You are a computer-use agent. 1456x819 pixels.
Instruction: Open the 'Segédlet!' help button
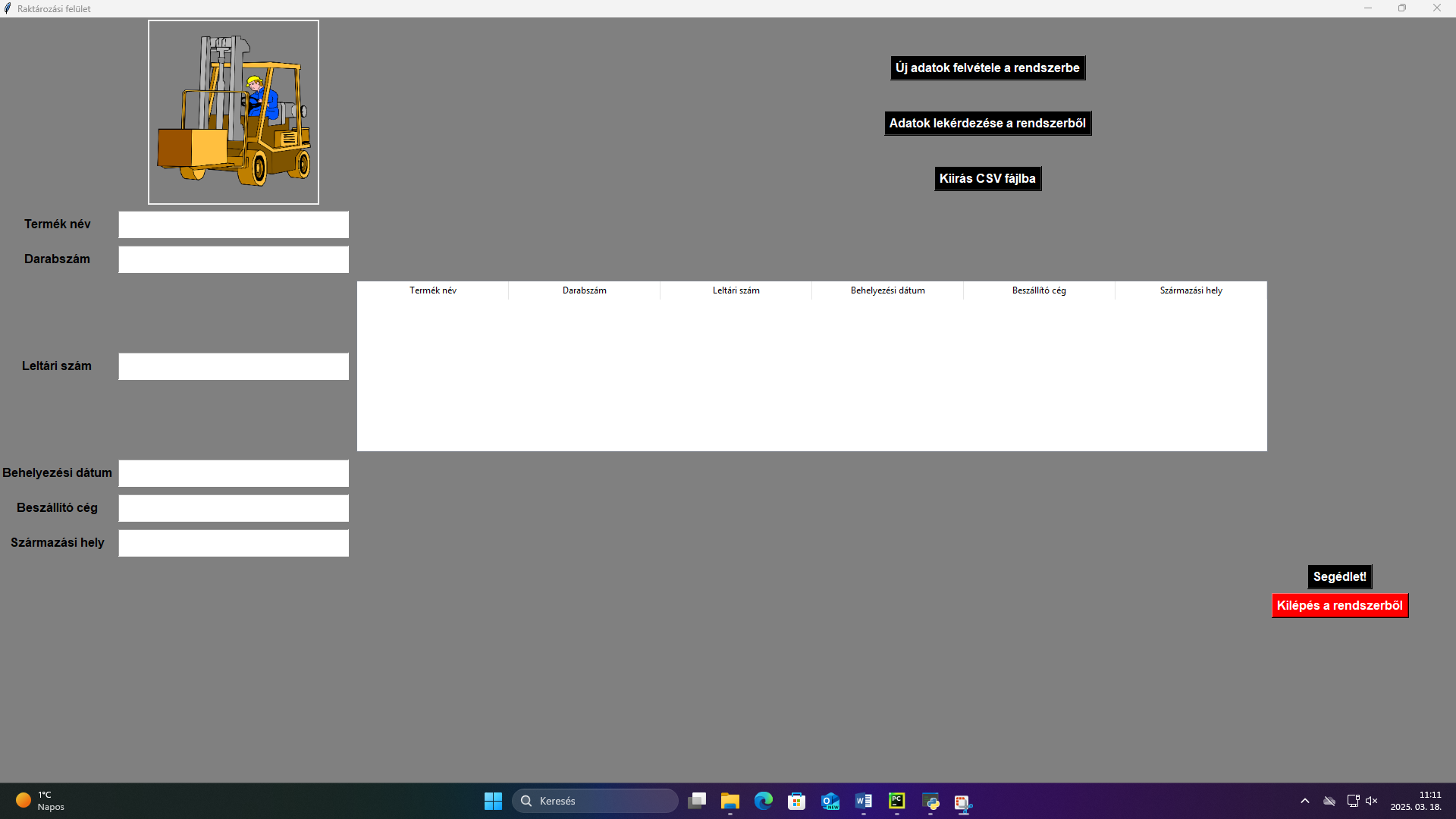(1339, 577)
